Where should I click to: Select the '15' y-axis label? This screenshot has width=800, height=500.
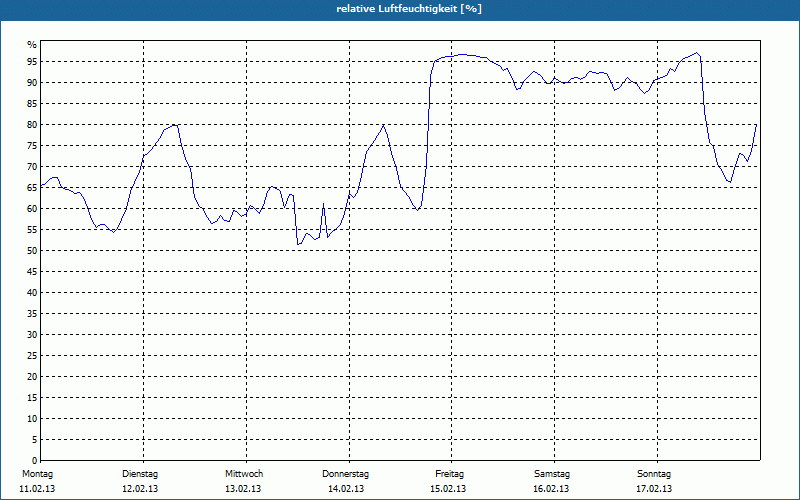pyautogui.click(x=32, y=397)
